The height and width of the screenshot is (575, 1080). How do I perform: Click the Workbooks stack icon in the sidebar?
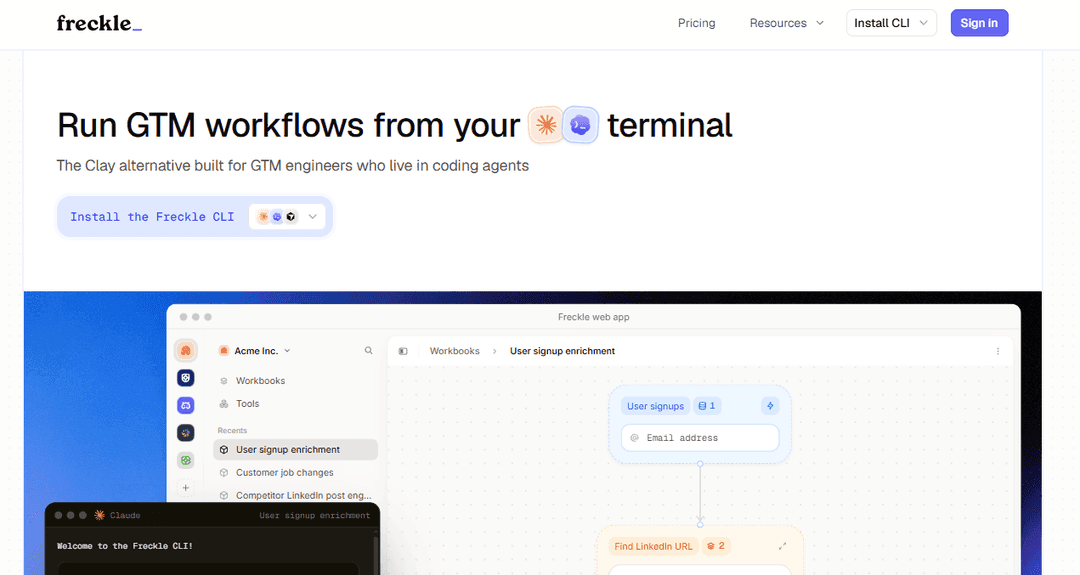pos(224,381)
